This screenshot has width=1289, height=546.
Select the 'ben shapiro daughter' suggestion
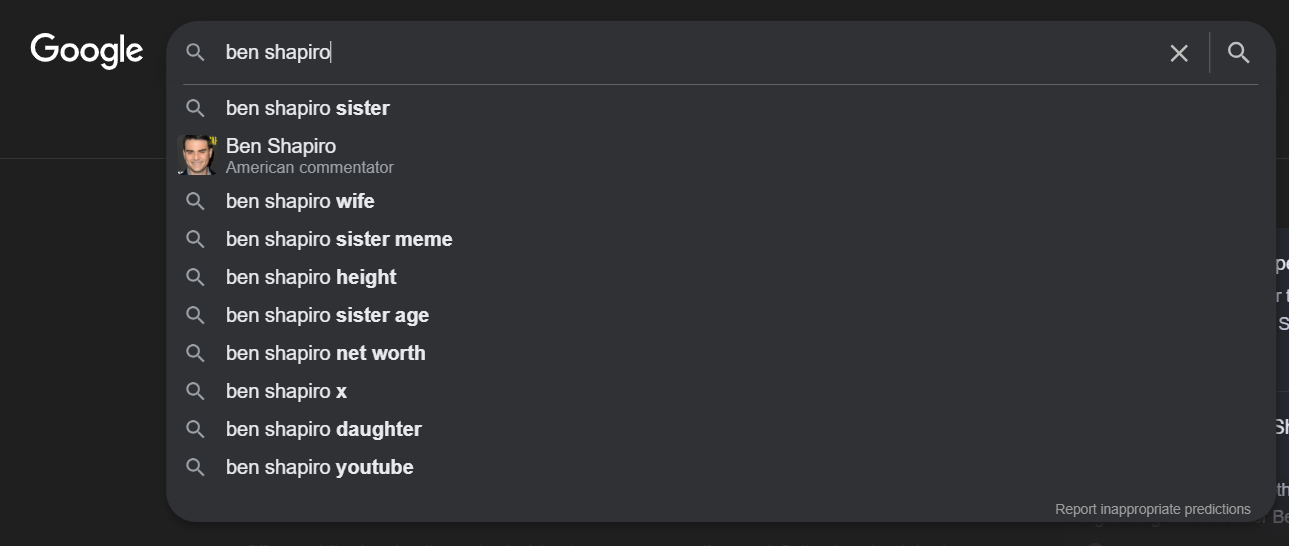pos(323,429)
